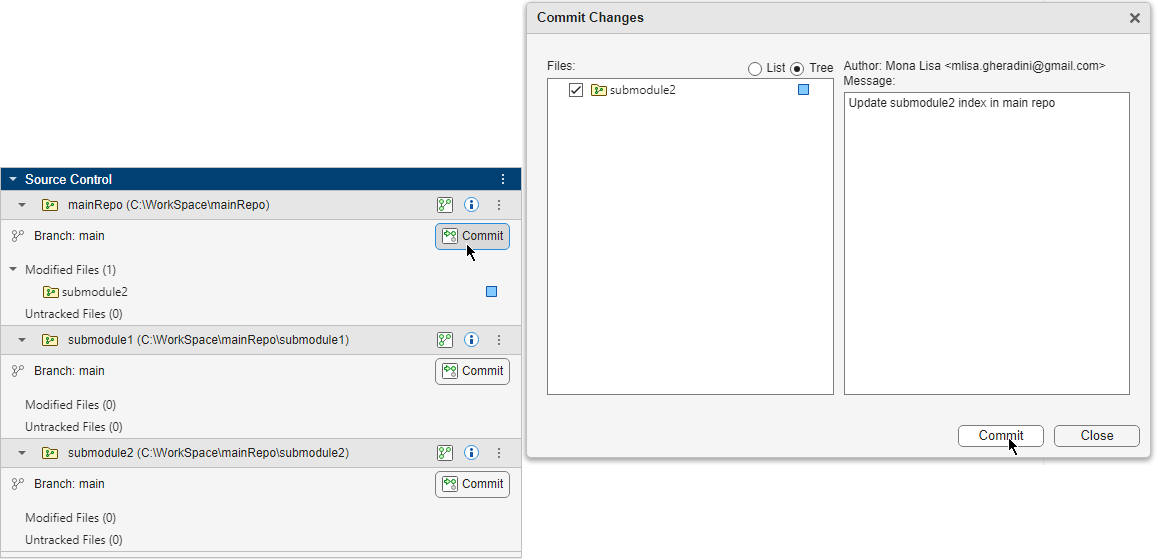
Task: Open branch manager icon for submodule1
Action: (445, 340)
